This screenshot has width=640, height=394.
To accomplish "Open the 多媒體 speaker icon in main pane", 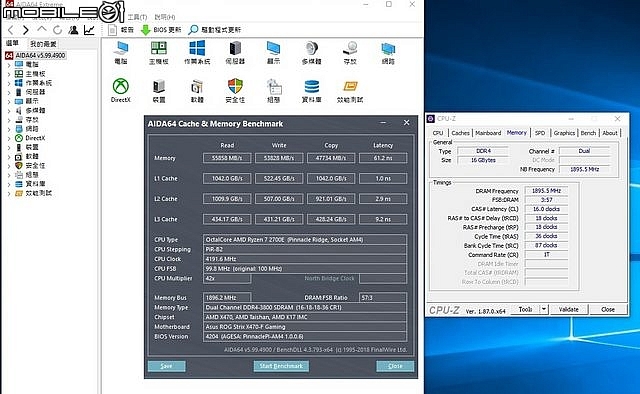I will (311, 53).
